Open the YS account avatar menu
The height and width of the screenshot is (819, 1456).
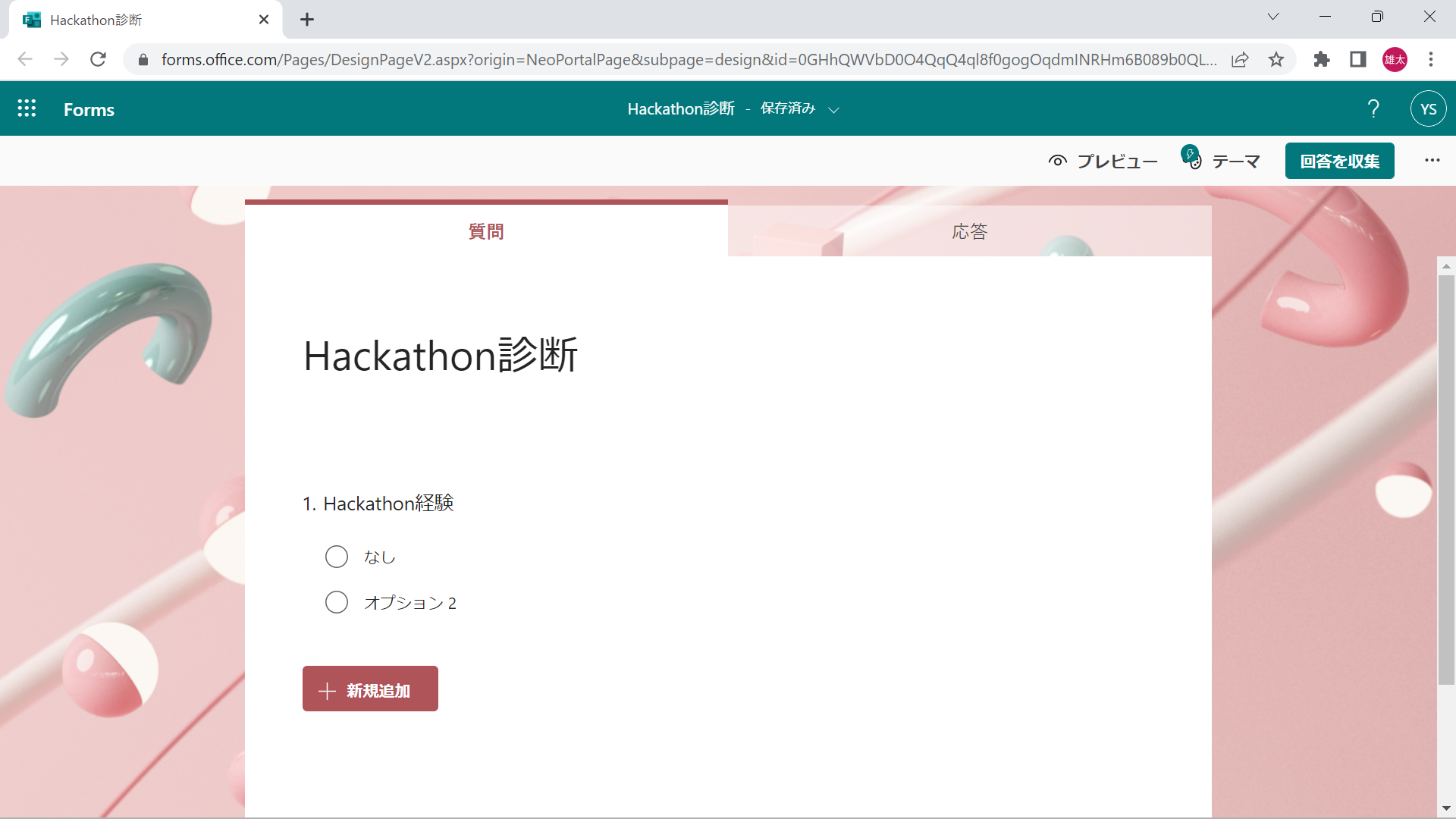[1428, 108]
